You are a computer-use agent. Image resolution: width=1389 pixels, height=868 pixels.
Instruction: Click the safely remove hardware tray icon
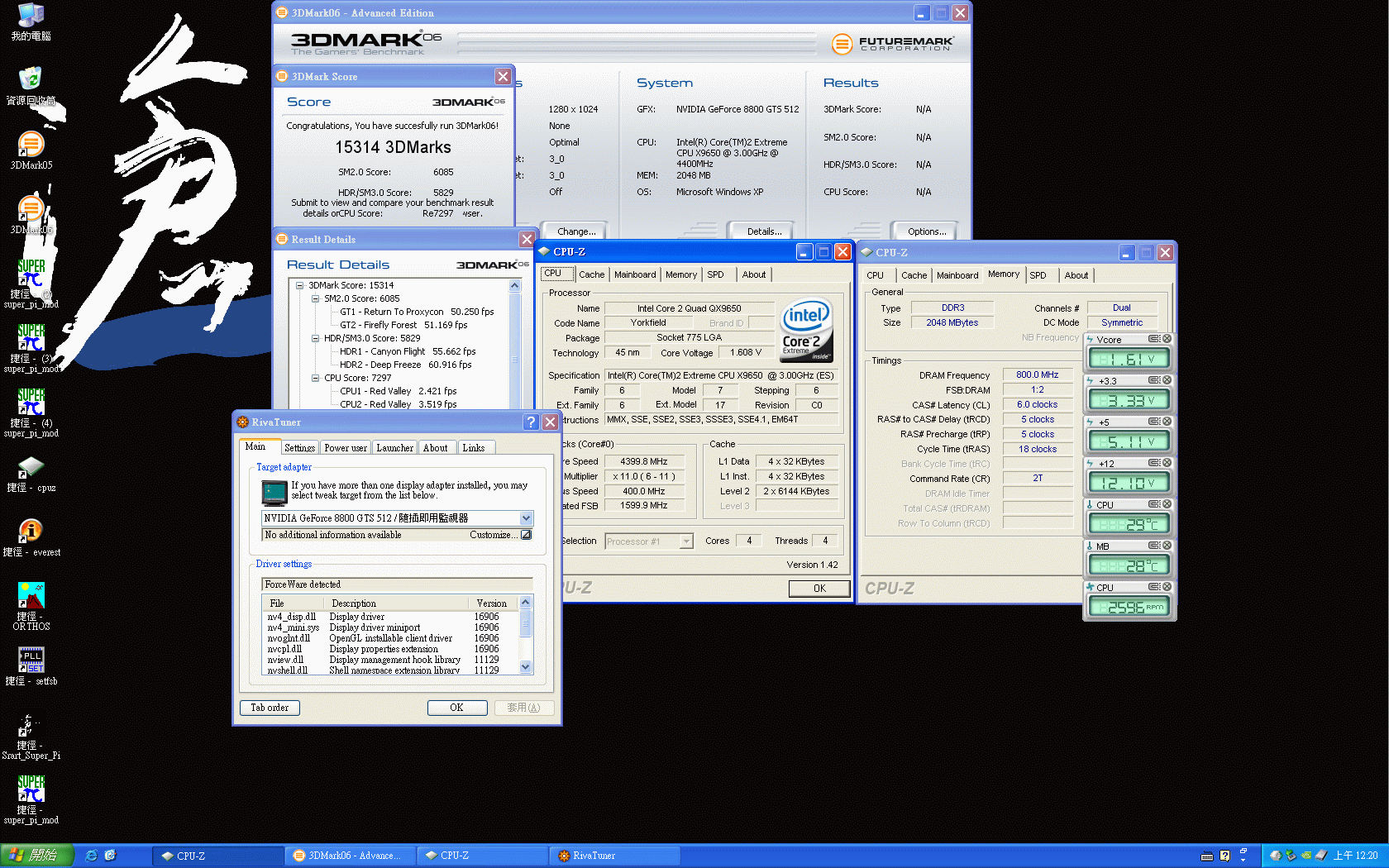point(1291,856)
